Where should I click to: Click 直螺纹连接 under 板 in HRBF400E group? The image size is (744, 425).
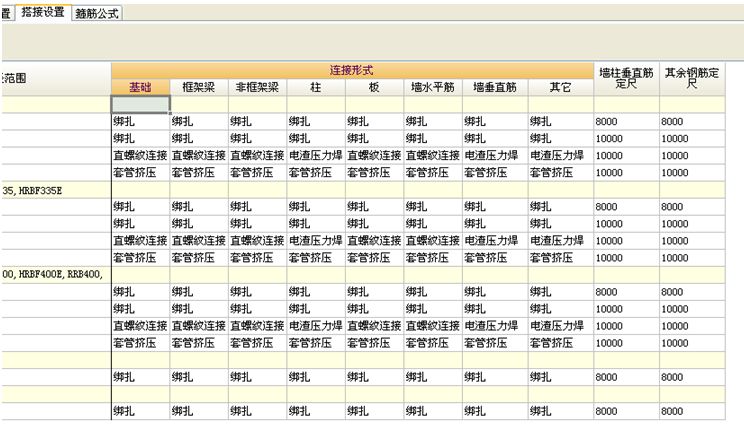(x=374, y=326)
